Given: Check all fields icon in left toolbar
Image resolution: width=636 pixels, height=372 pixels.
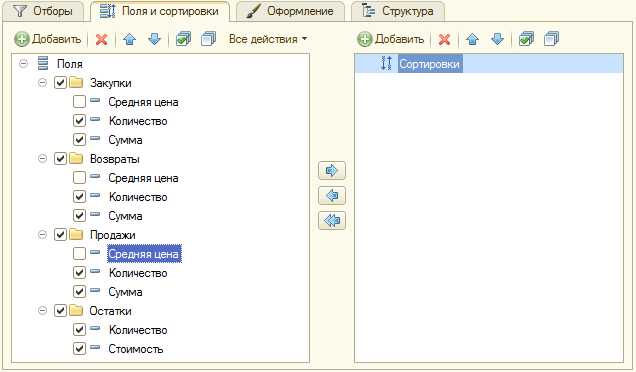Looking at the screenshot, I should coord(183,39).
